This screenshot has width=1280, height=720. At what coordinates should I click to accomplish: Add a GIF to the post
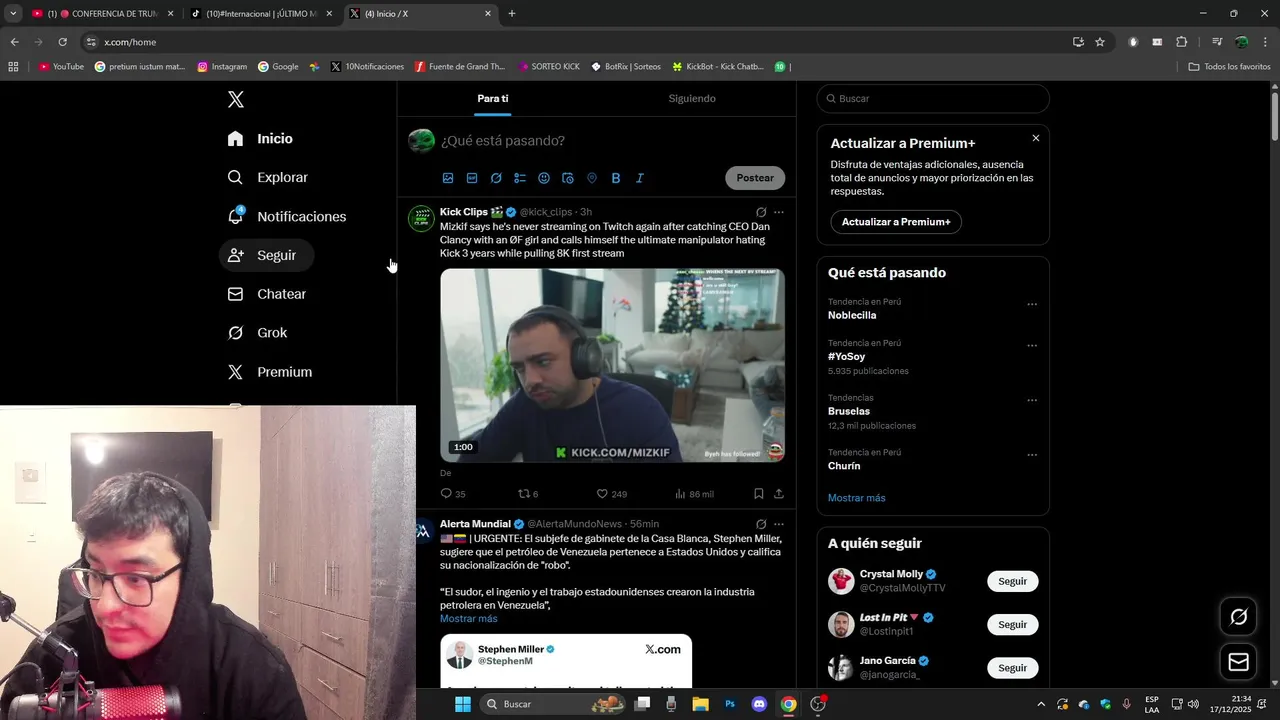pyautogui.click(x=472, y=178)
